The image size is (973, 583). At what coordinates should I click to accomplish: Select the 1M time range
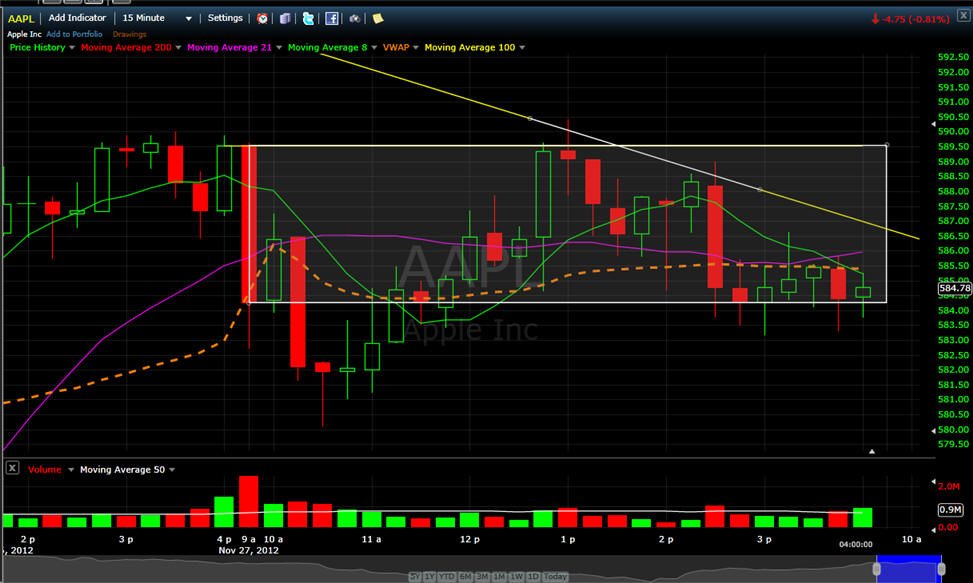499,576
